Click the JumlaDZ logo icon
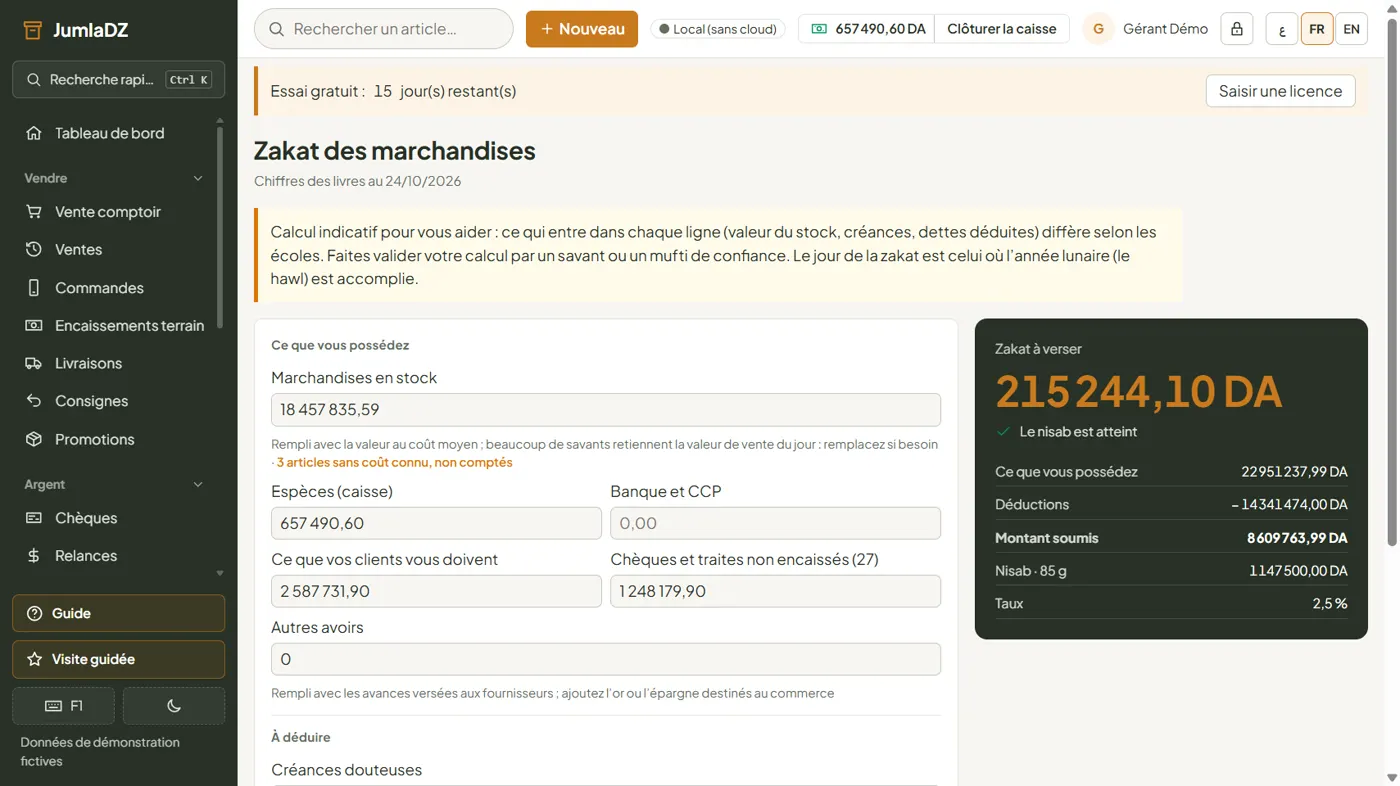The width and height of the screenshot is (1400, 786). click(x=33, y=30)
